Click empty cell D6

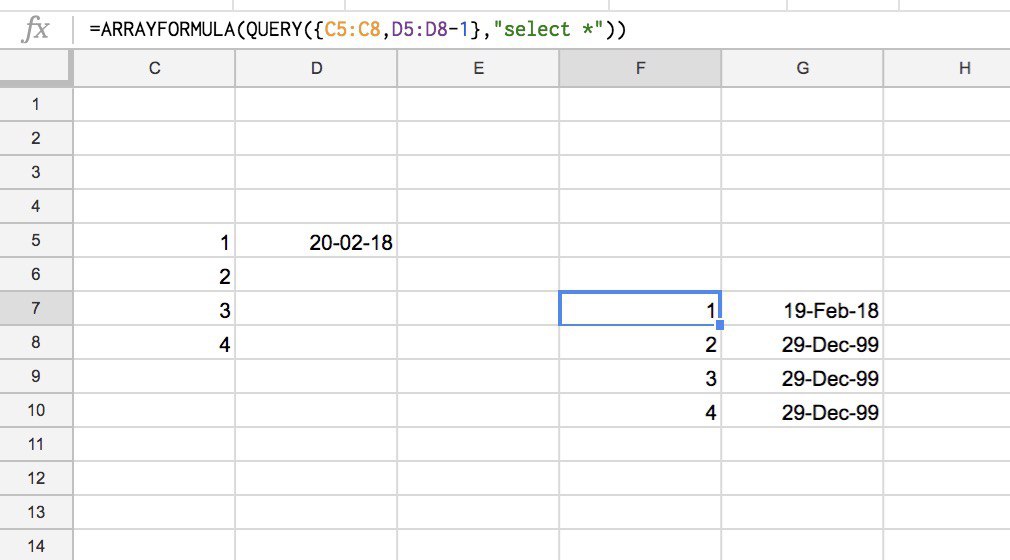coord(316,274)
